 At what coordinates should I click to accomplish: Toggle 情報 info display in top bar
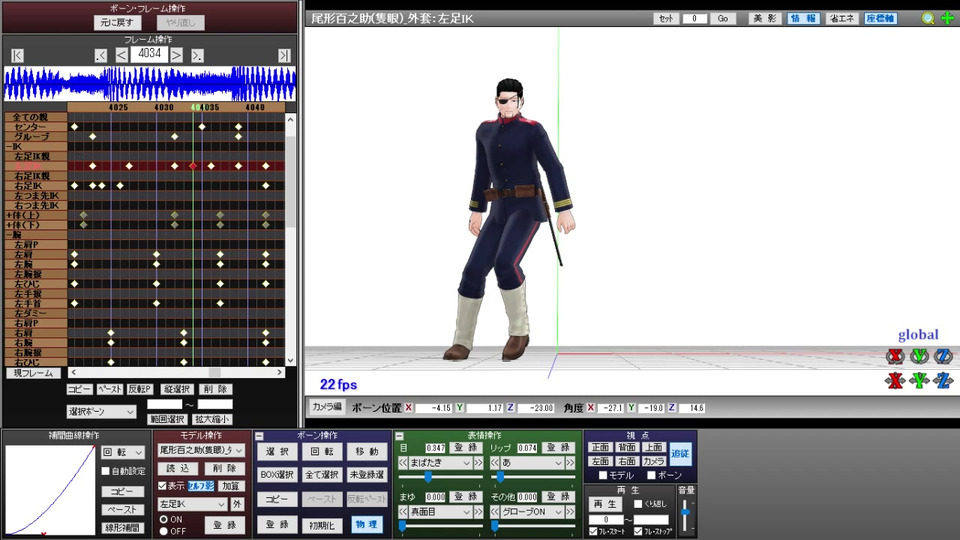(x=803, y=18)
